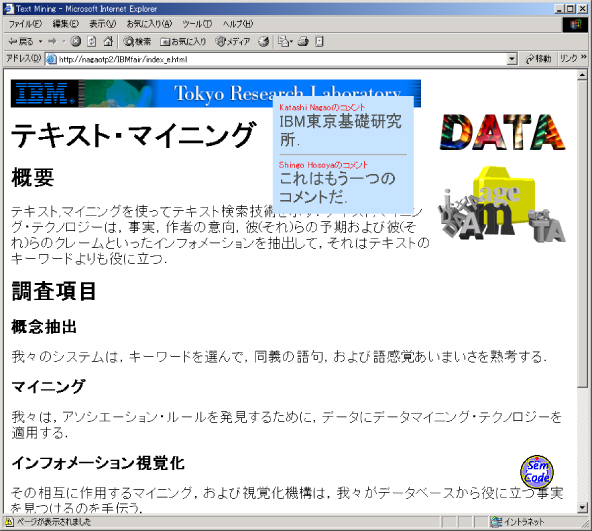Open the 表示(V) menu
Screen dimensions: 592x531
102,24
